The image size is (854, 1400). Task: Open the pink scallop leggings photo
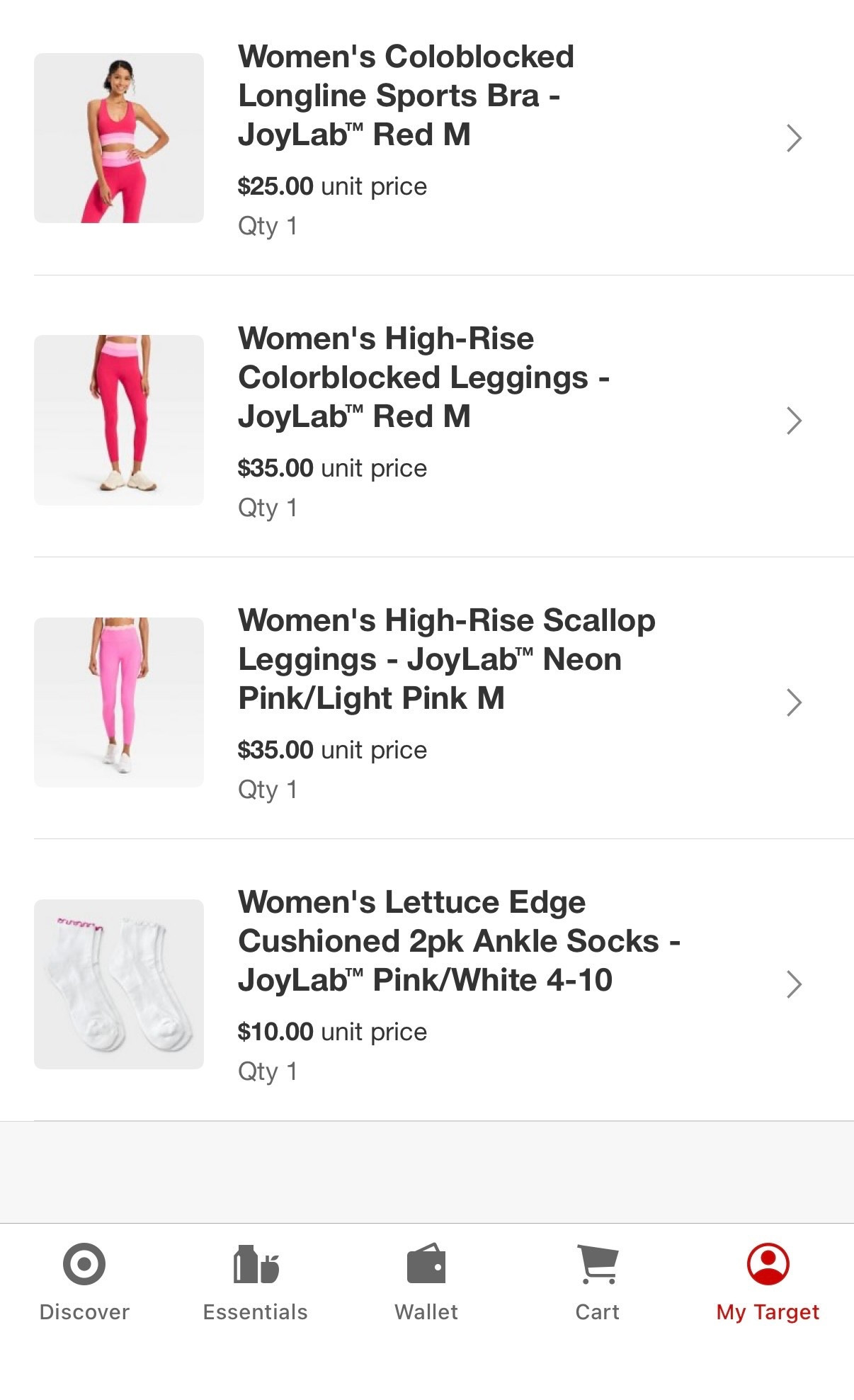(x=119, y=702)
